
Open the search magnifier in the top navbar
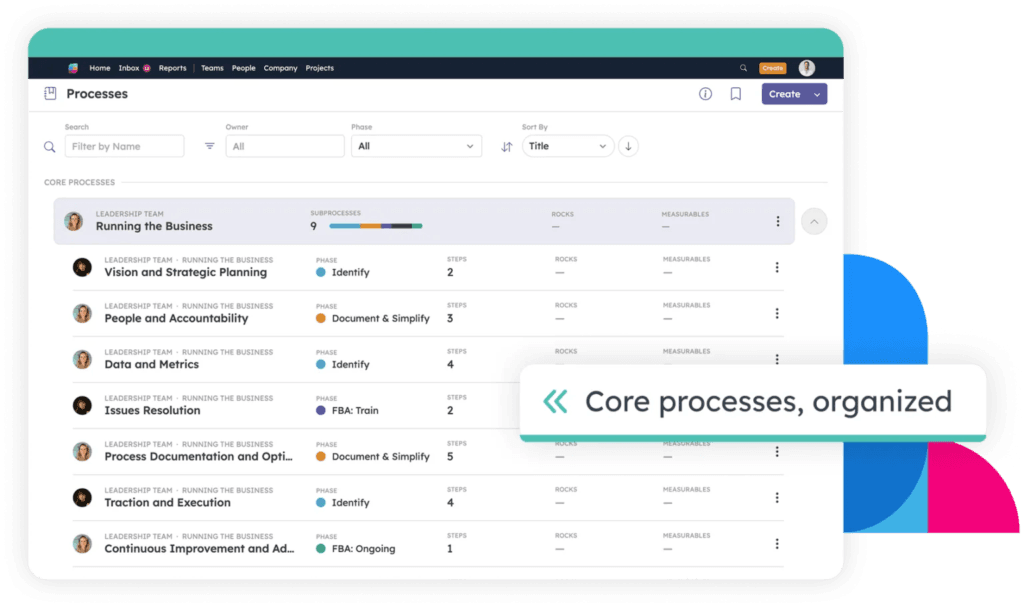(742, 67)
